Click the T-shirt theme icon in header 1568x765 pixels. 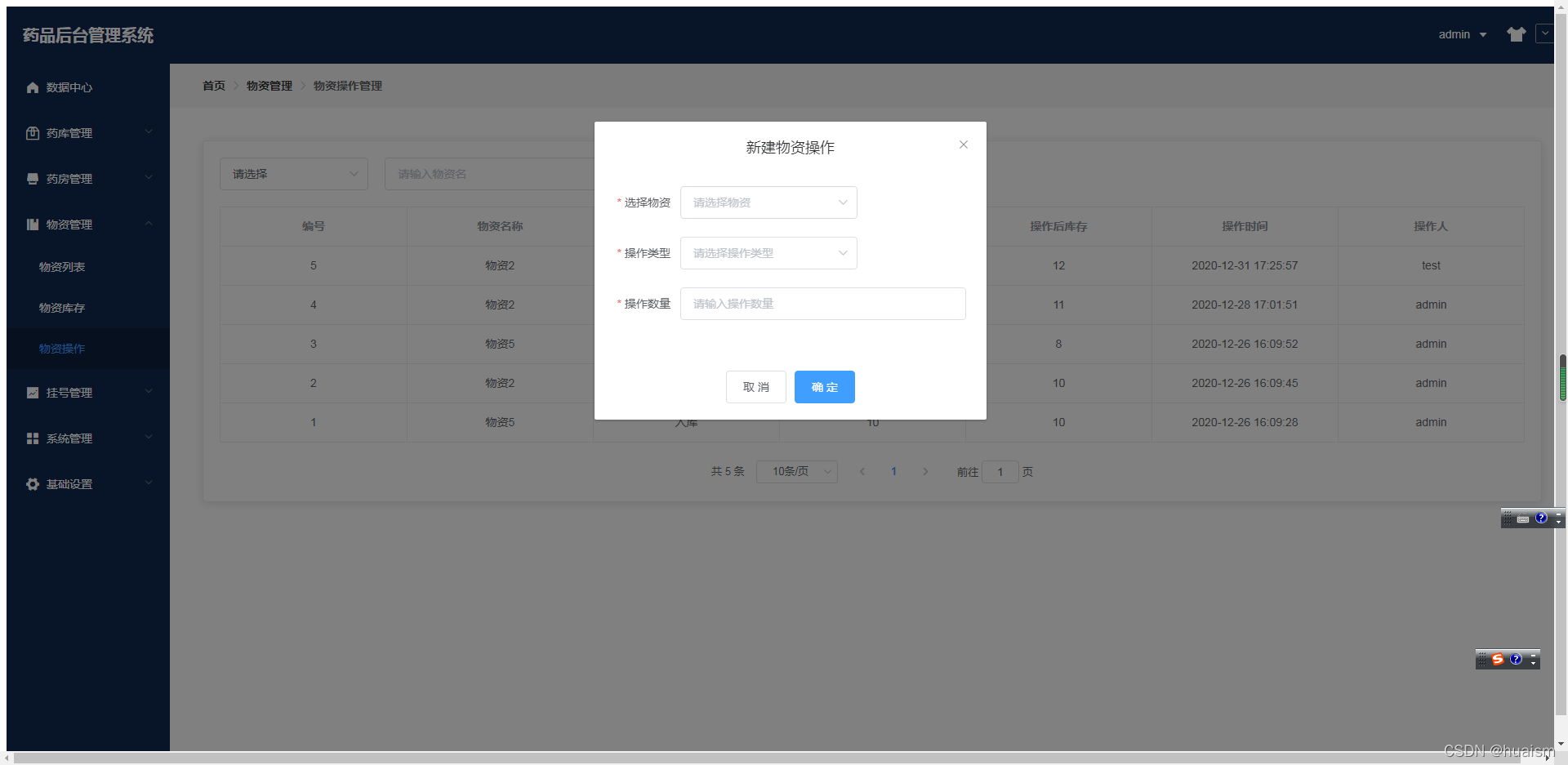[1517, 34]
